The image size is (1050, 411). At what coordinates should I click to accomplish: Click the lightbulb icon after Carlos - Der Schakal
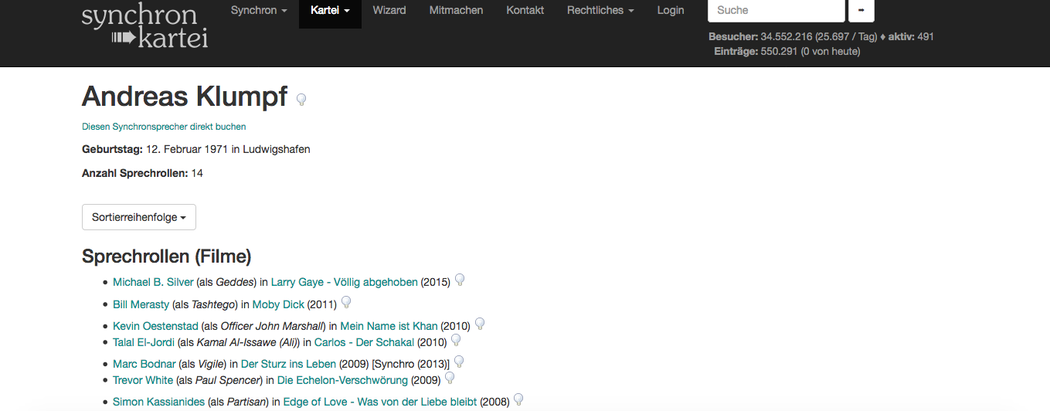tap(456, 340)
